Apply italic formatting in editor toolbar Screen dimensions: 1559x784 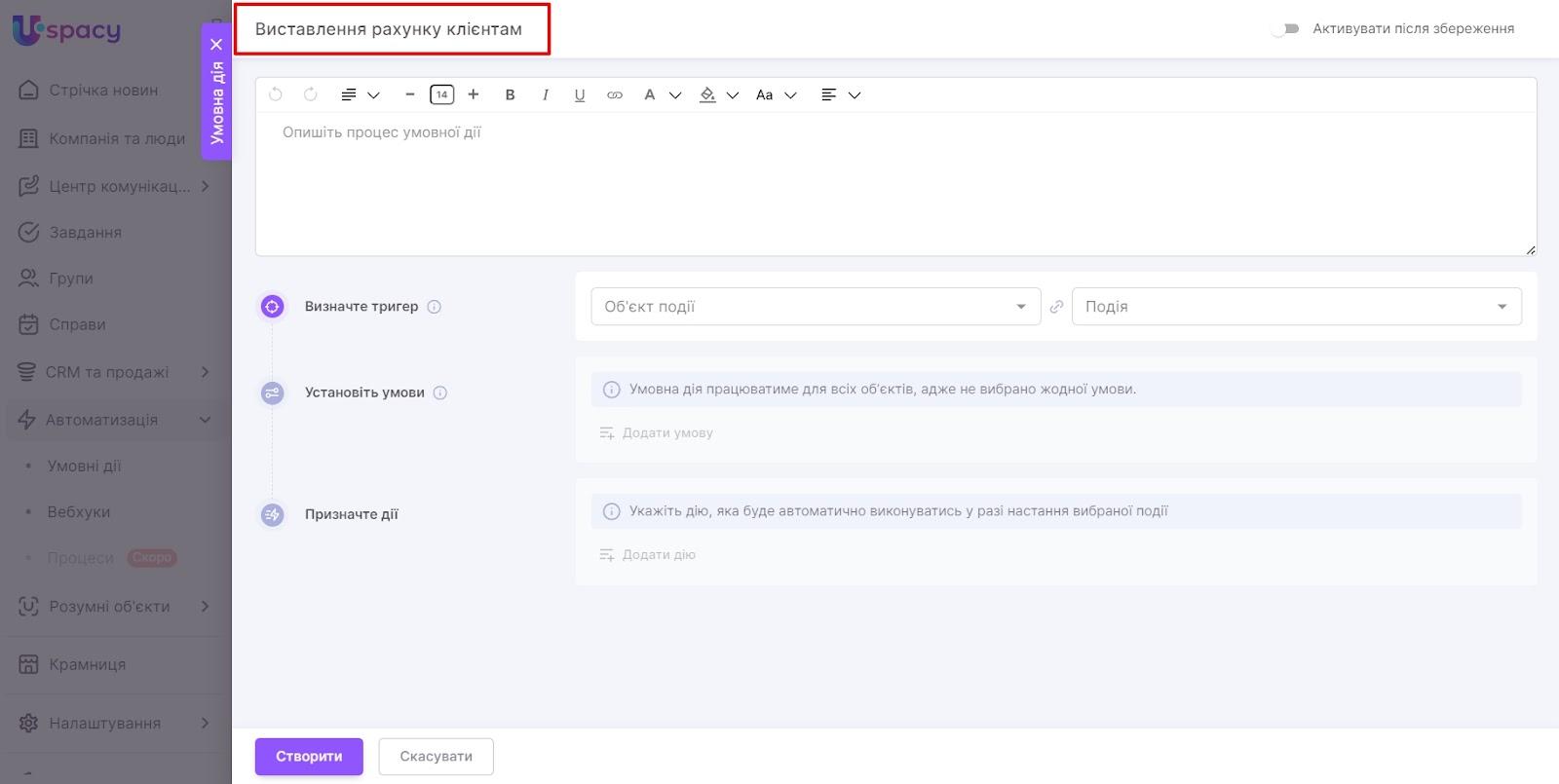[545, 94]
